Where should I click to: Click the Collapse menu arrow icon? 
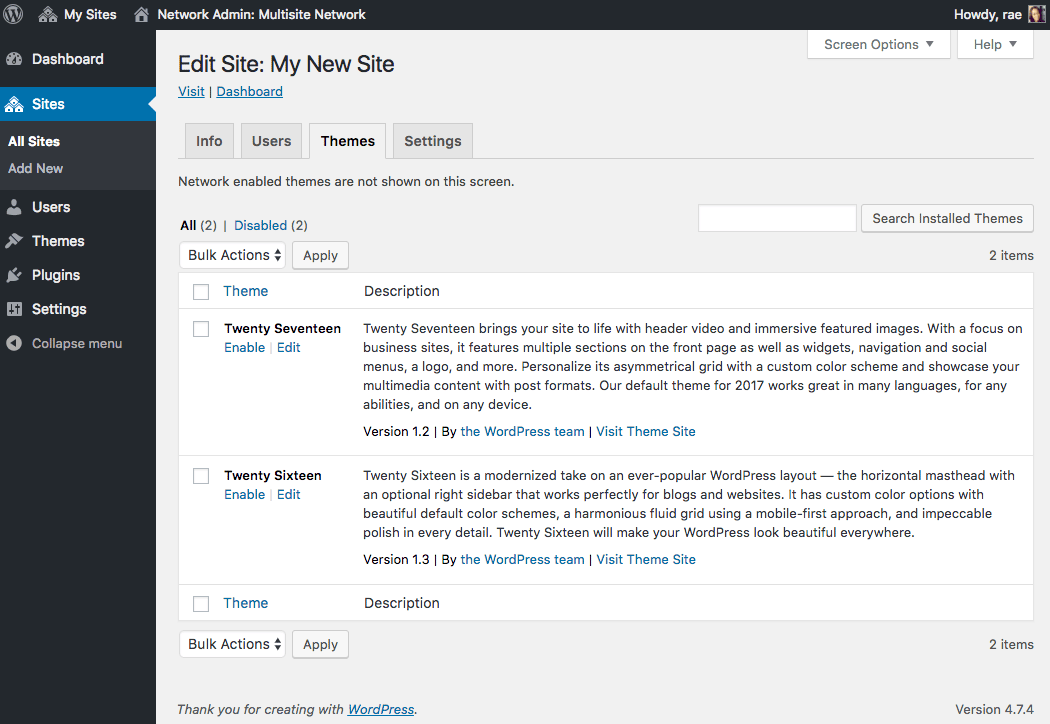click(14, 344)
